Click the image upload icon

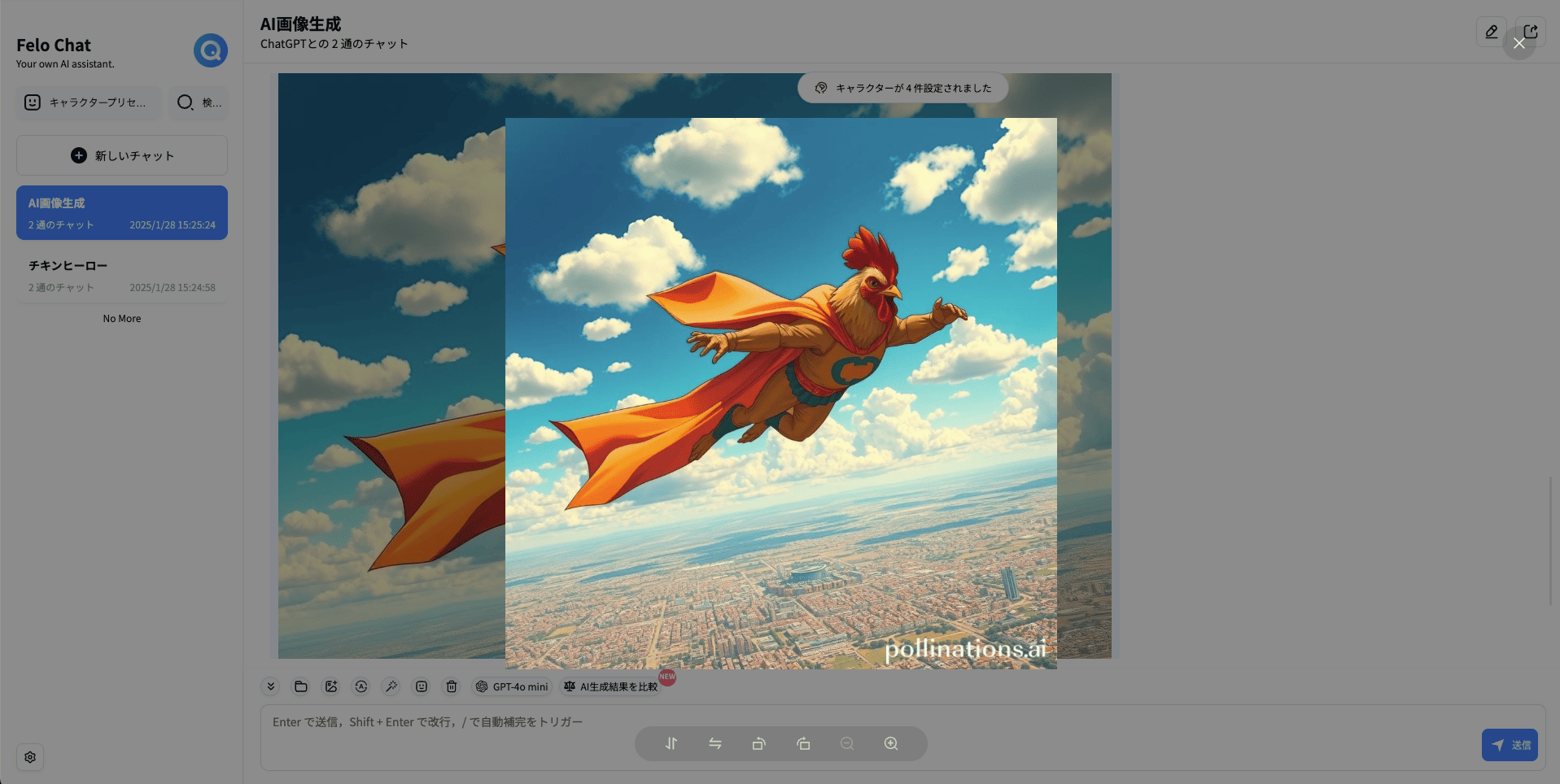[331, 686]
